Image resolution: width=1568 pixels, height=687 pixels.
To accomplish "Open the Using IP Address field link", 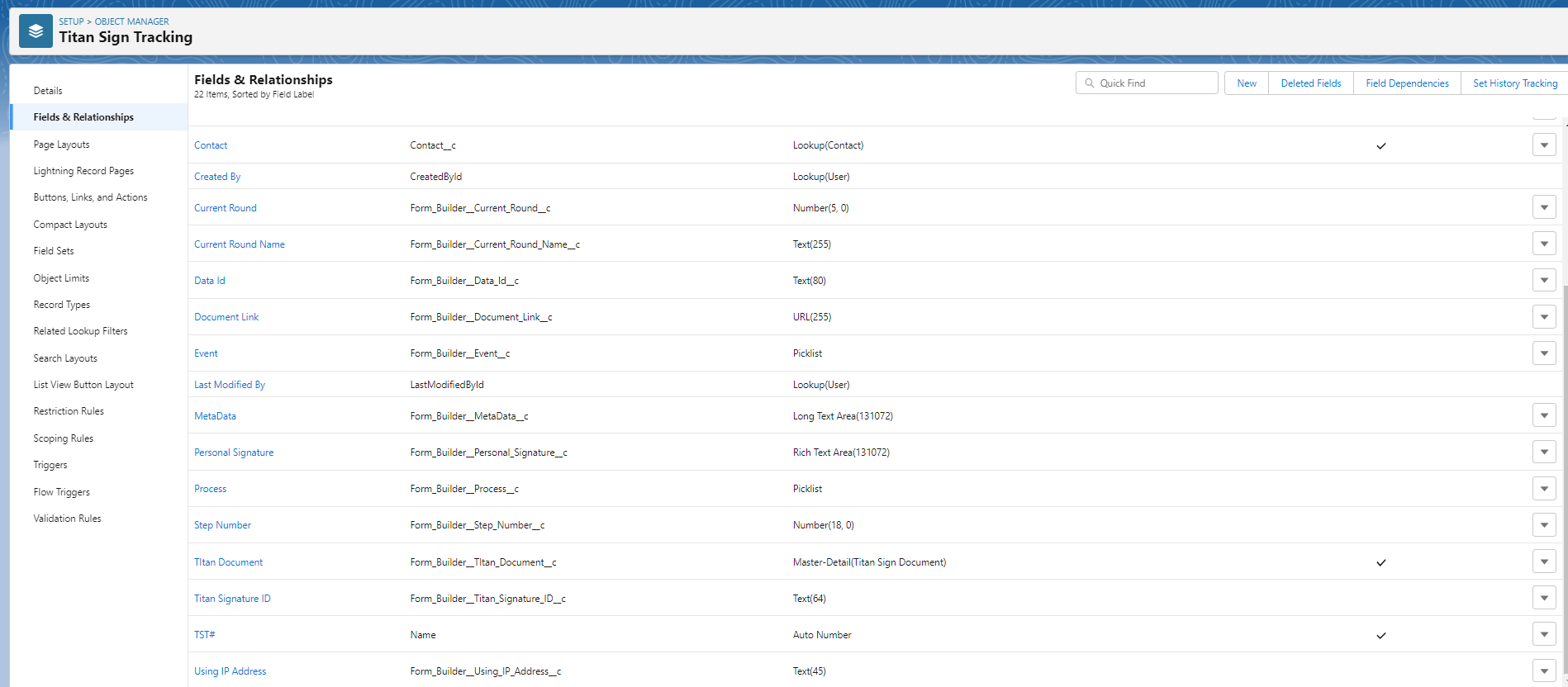I will [x=230, y=671].
